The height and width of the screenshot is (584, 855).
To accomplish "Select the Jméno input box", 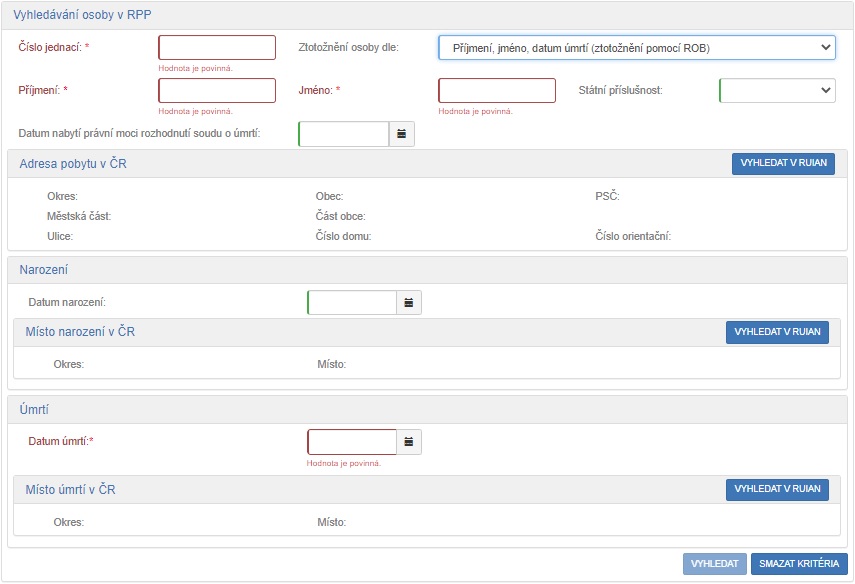I will tap(497, 90).
